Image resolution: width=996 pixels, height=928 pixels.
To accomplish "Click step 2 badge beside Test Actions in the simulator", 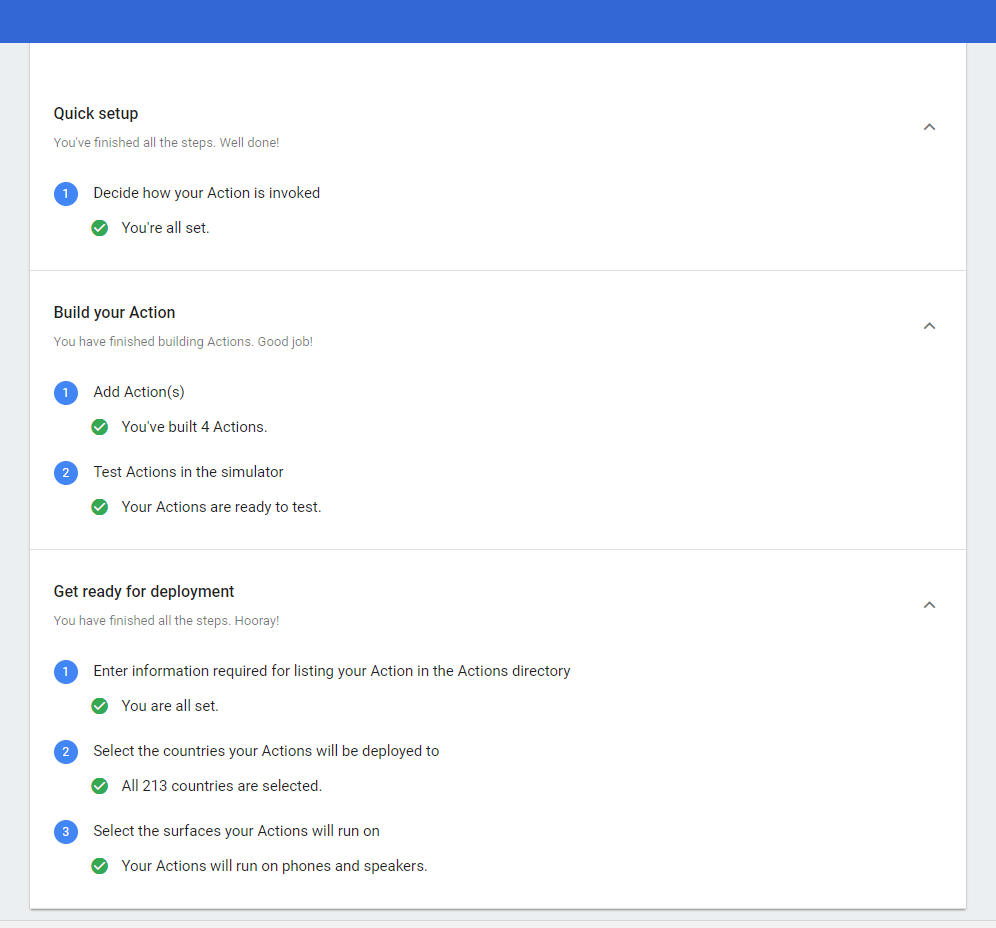I will [66, 473].
